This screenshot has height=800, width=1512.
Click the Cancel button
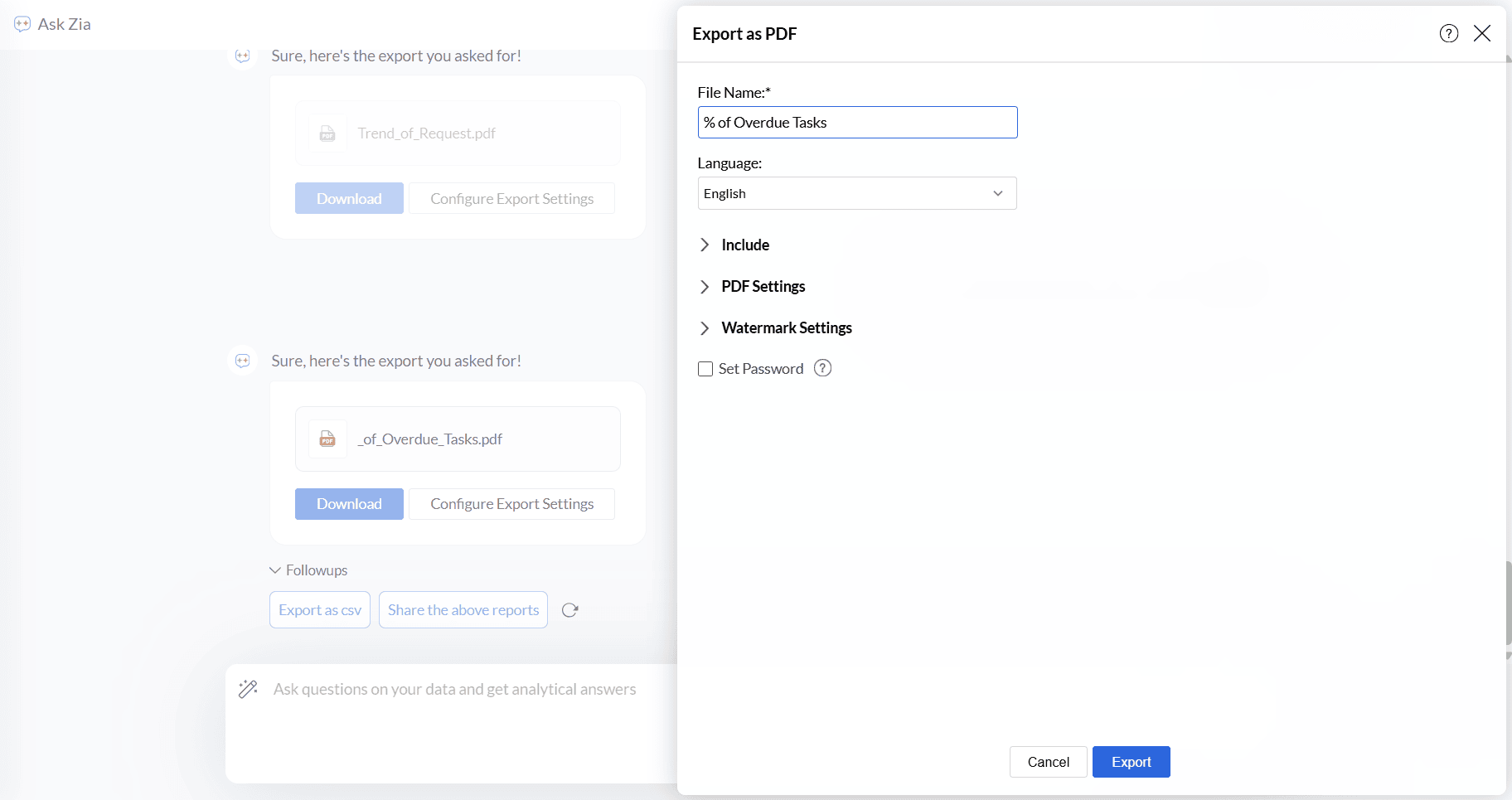tap(1048, 762)
